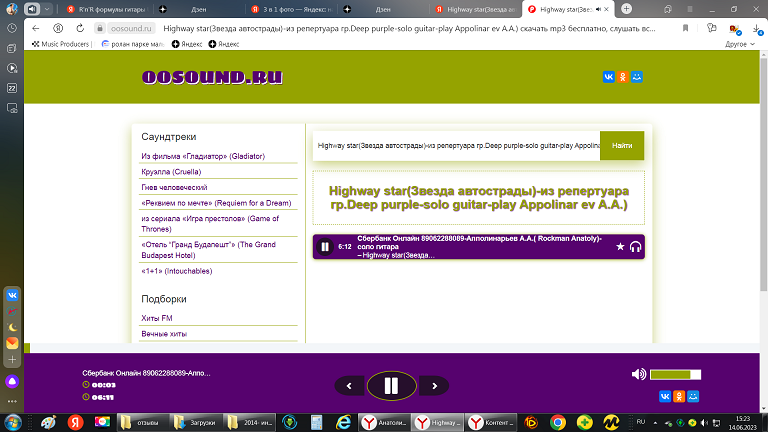Share to VK in the page header
The image size is (768, 432).
point(608,77)
